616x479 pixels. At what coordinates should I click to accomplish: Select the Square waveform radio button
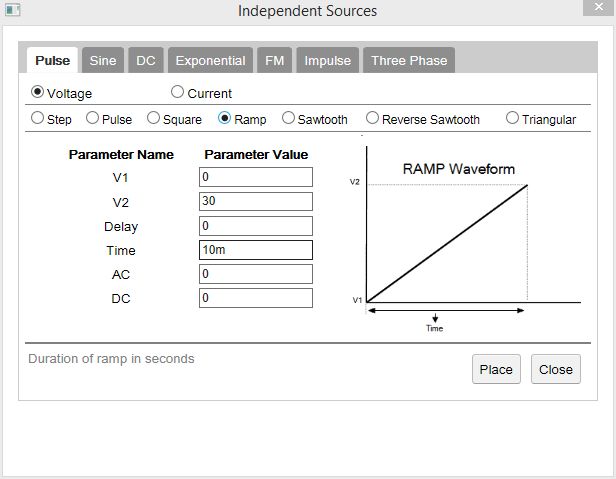click(x=153, y=118)
